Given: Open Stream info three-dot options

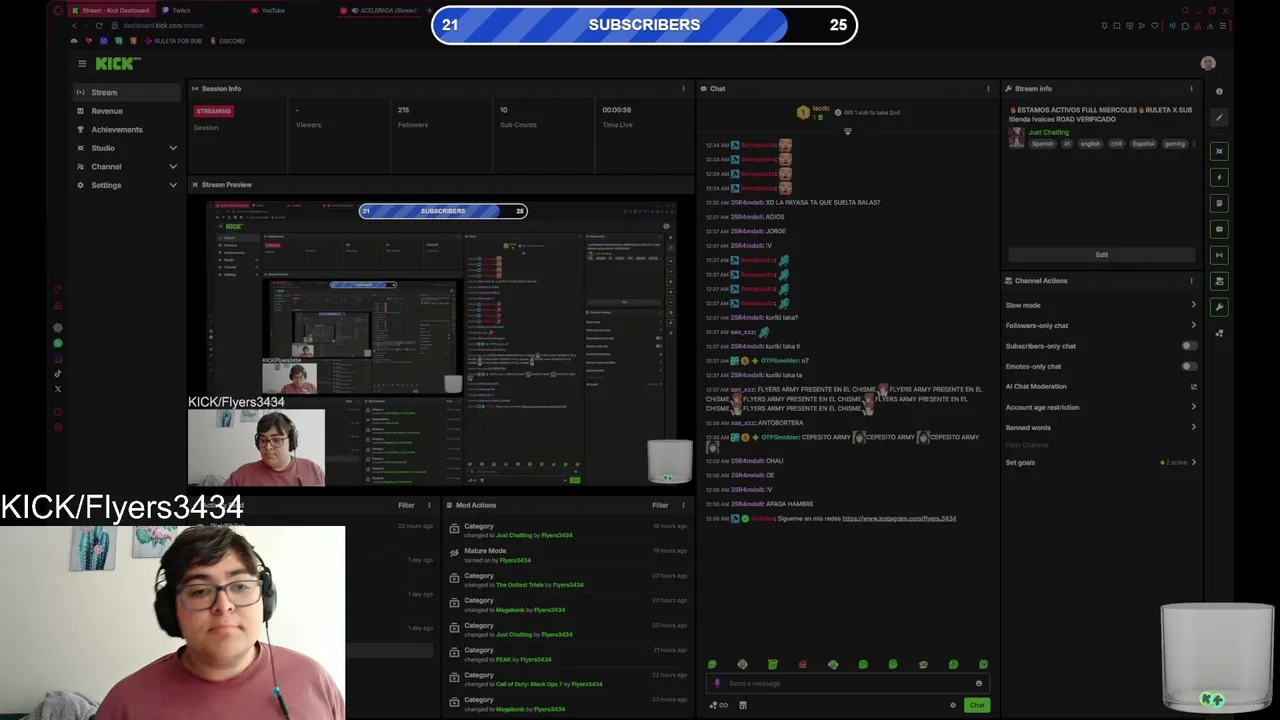Looking at the screenshot, I should pos(1191,88).
